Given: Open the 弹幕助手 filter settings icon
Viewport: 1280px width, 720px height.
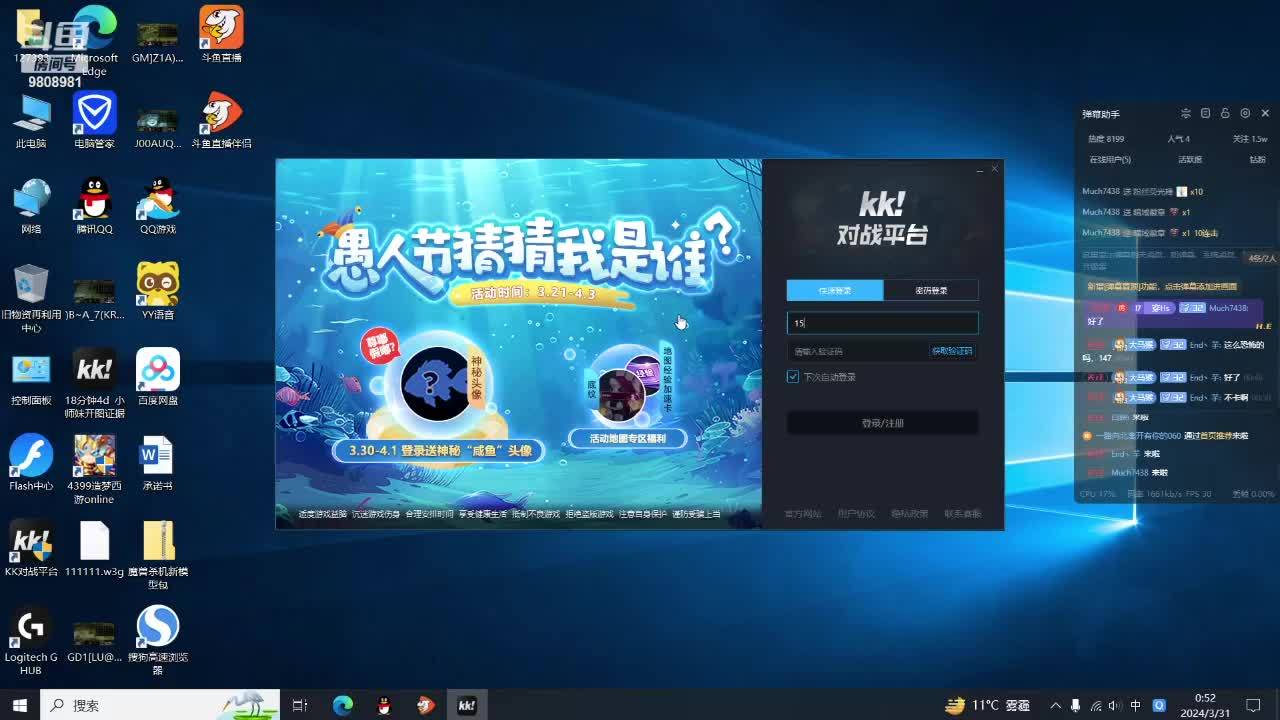Looking at the screenshot, I should 1186,114.
